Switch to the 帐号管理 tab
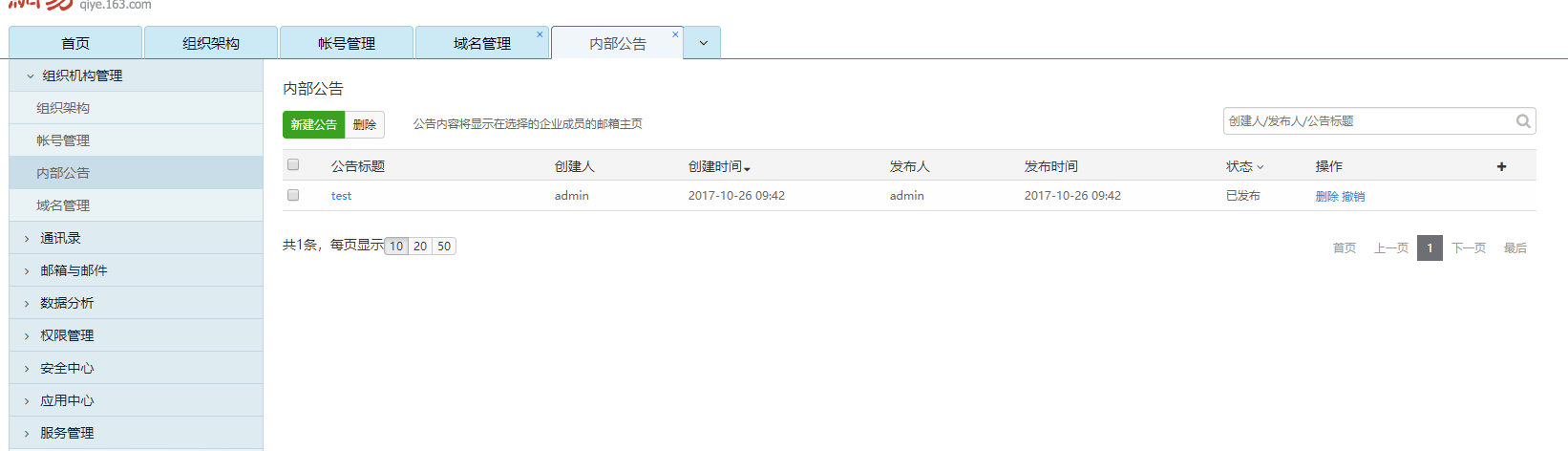 pyautogui.click(x=346, y=43)
